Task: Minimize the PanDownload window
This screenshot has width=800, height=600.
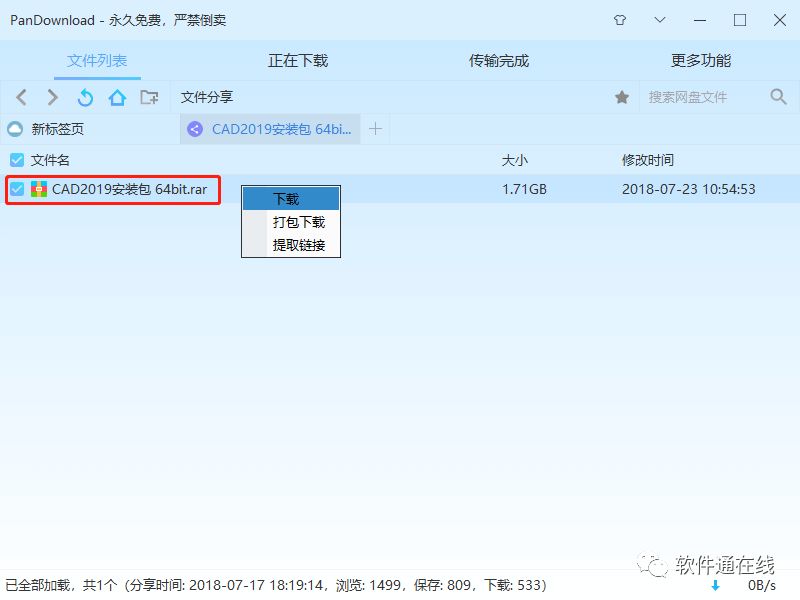Action: click(700, 20)
